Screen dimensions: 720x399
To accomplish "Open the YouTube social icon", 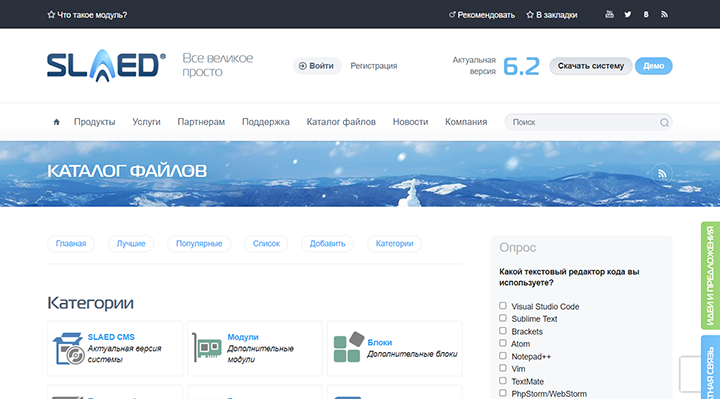I will (x=609, y=14).
